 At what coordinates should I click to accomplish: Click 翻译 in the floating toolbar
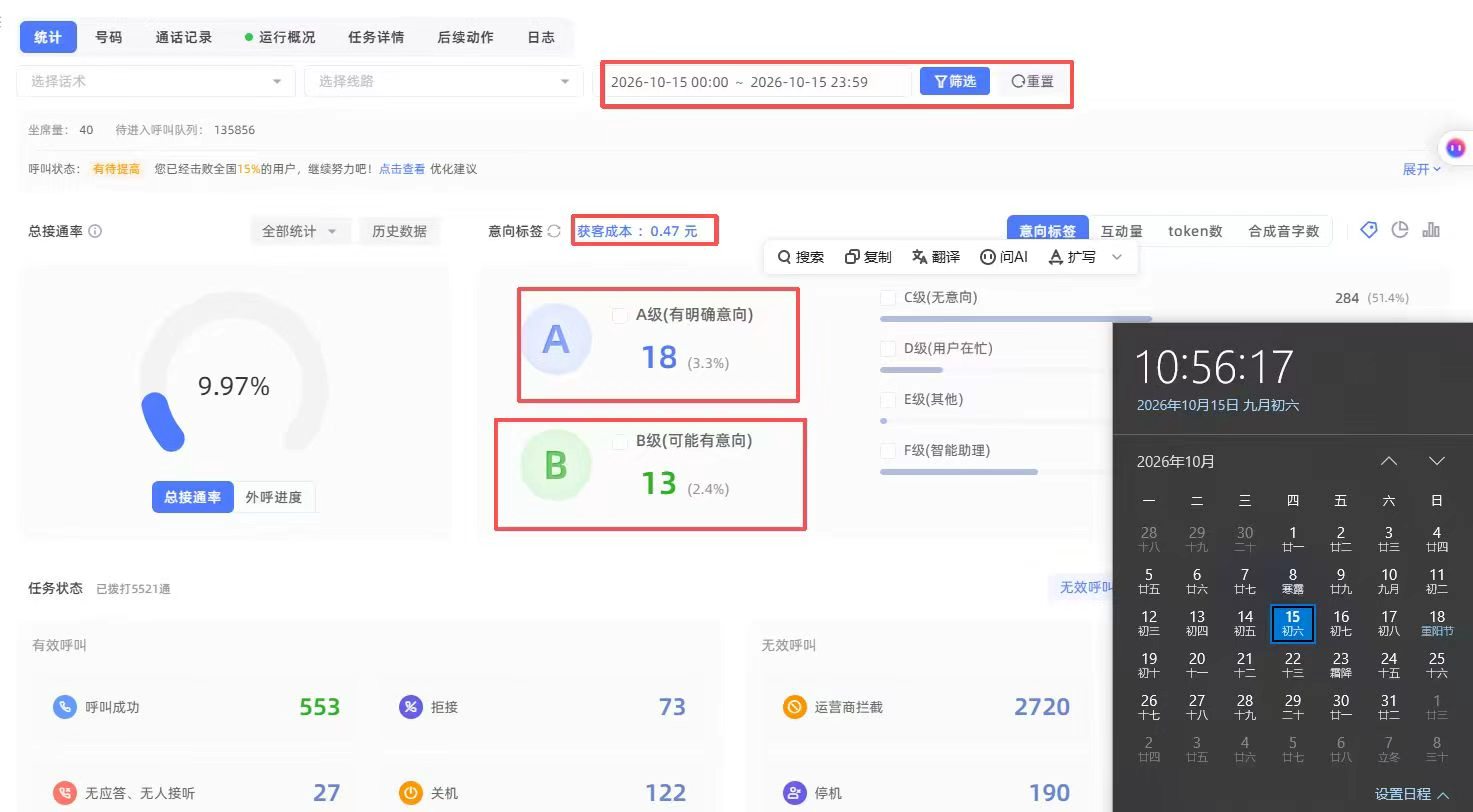(936, 257)
